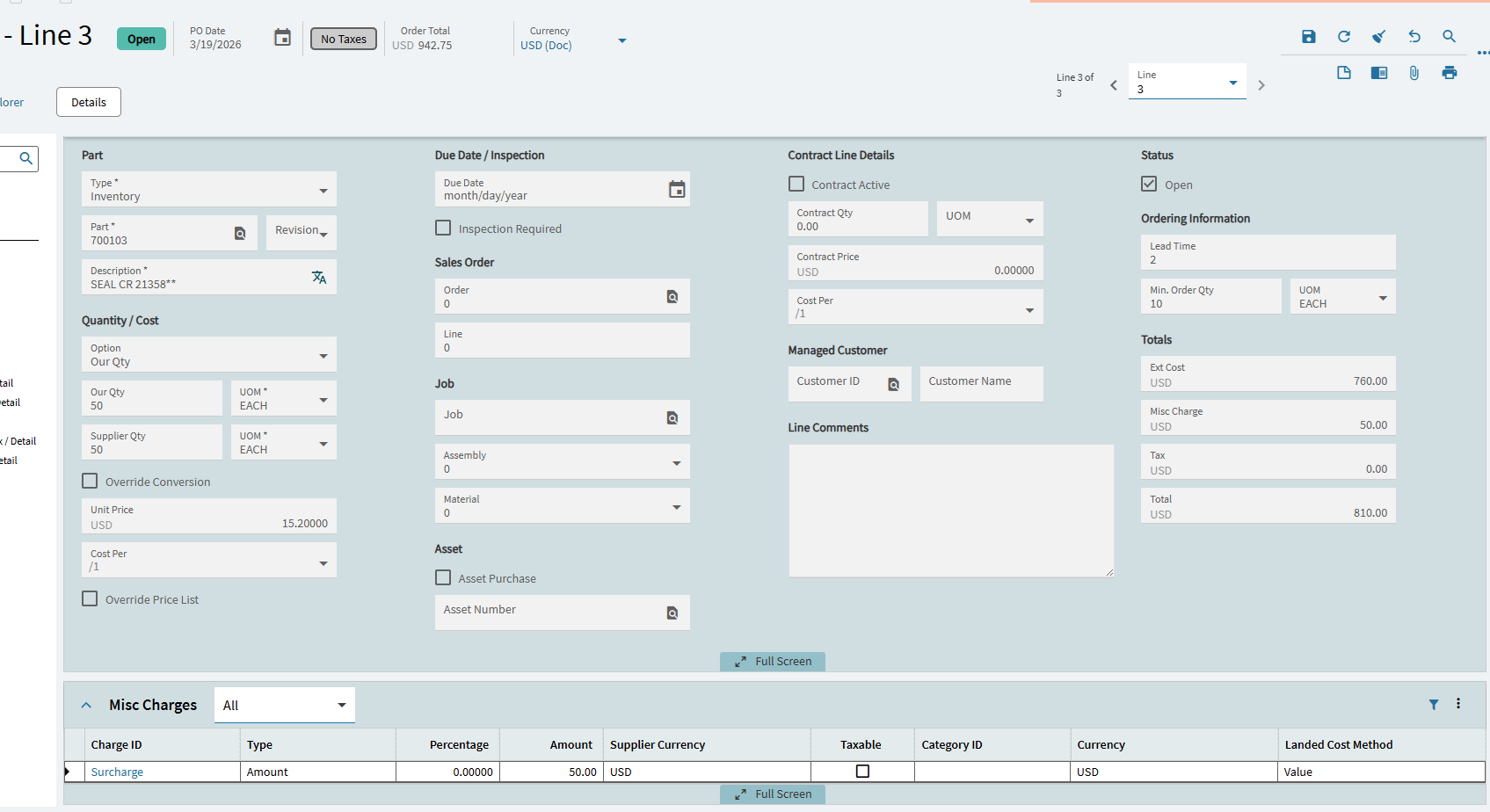
Task: Click the Print icon
Action: click(x=1450, y=73)
